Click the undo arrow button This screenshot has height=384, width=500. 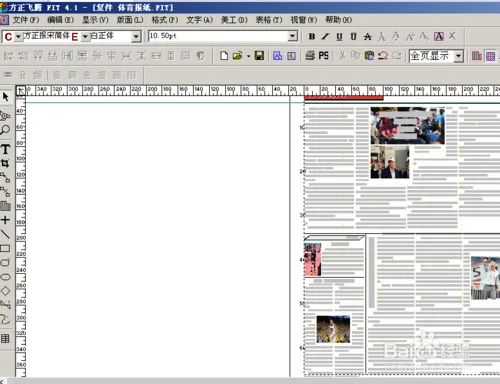(x=383, y=55)
